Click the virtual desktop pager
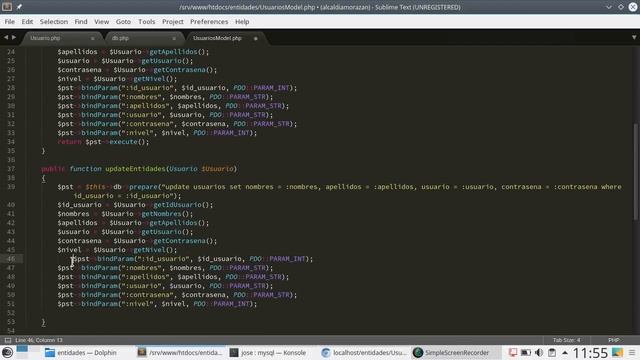The image size is (640, 360). coord(29,352)
